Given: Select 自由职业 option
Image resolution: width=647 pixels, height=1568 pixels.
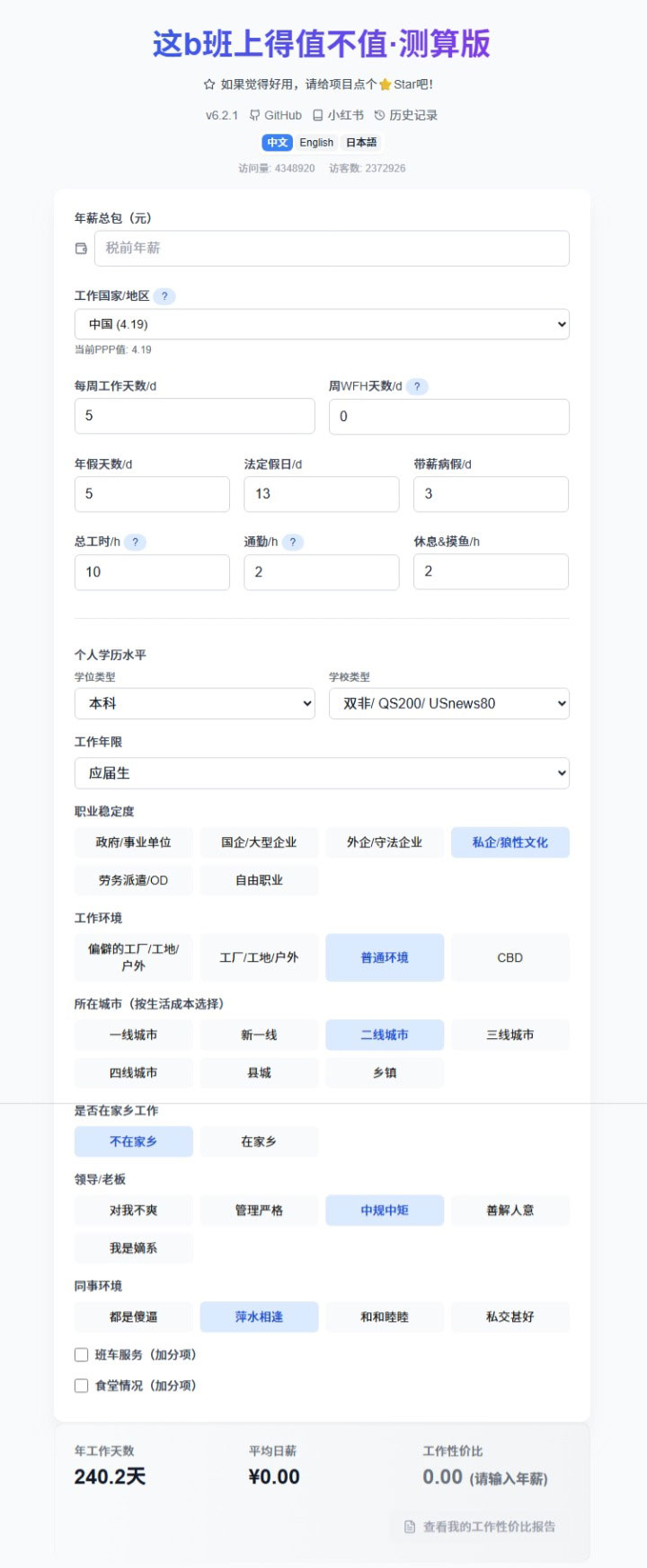Looking at the screenshot, I should pos(259,880).
